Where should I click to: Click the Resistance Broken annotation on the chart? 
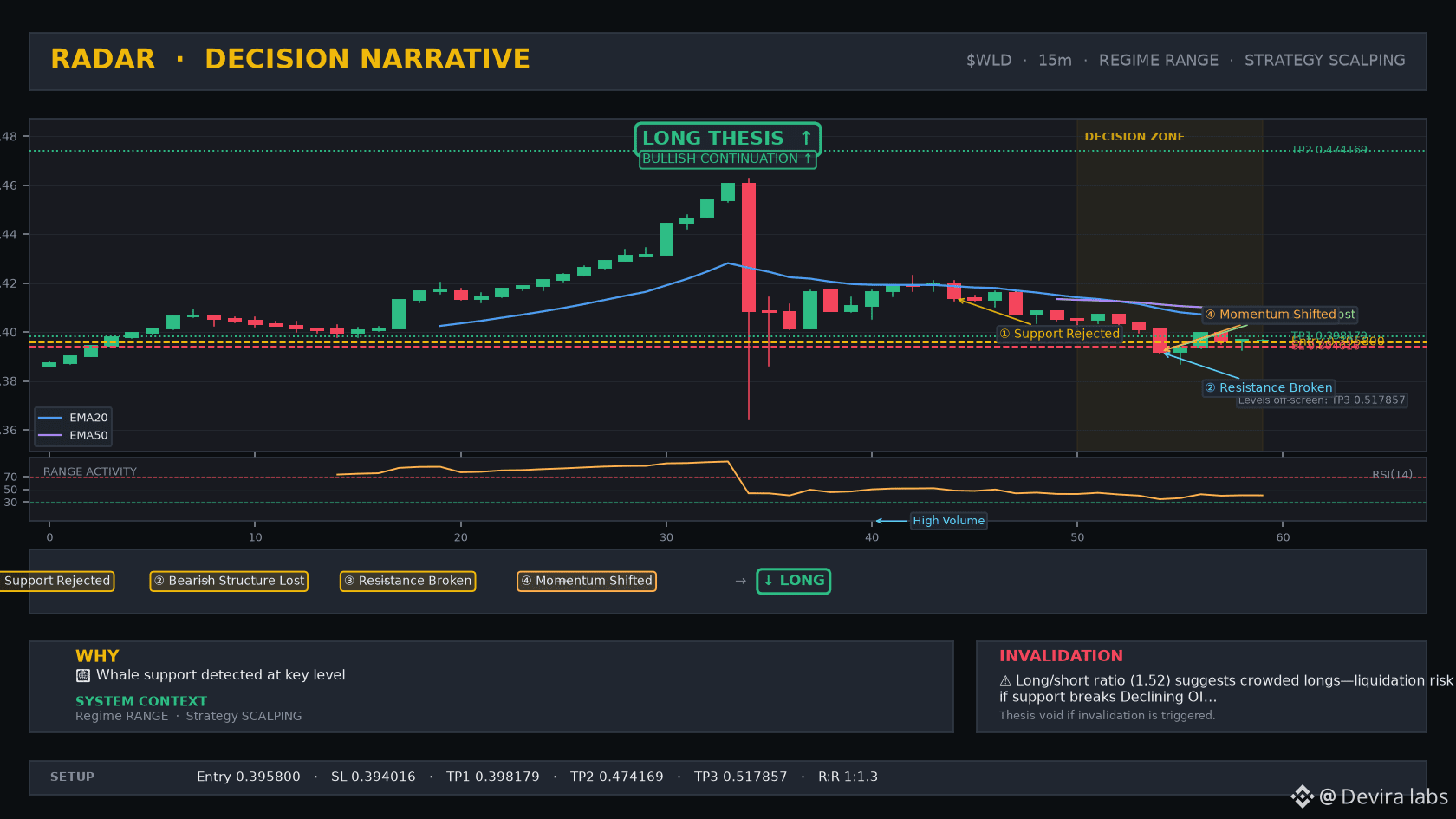[1268, 387]
